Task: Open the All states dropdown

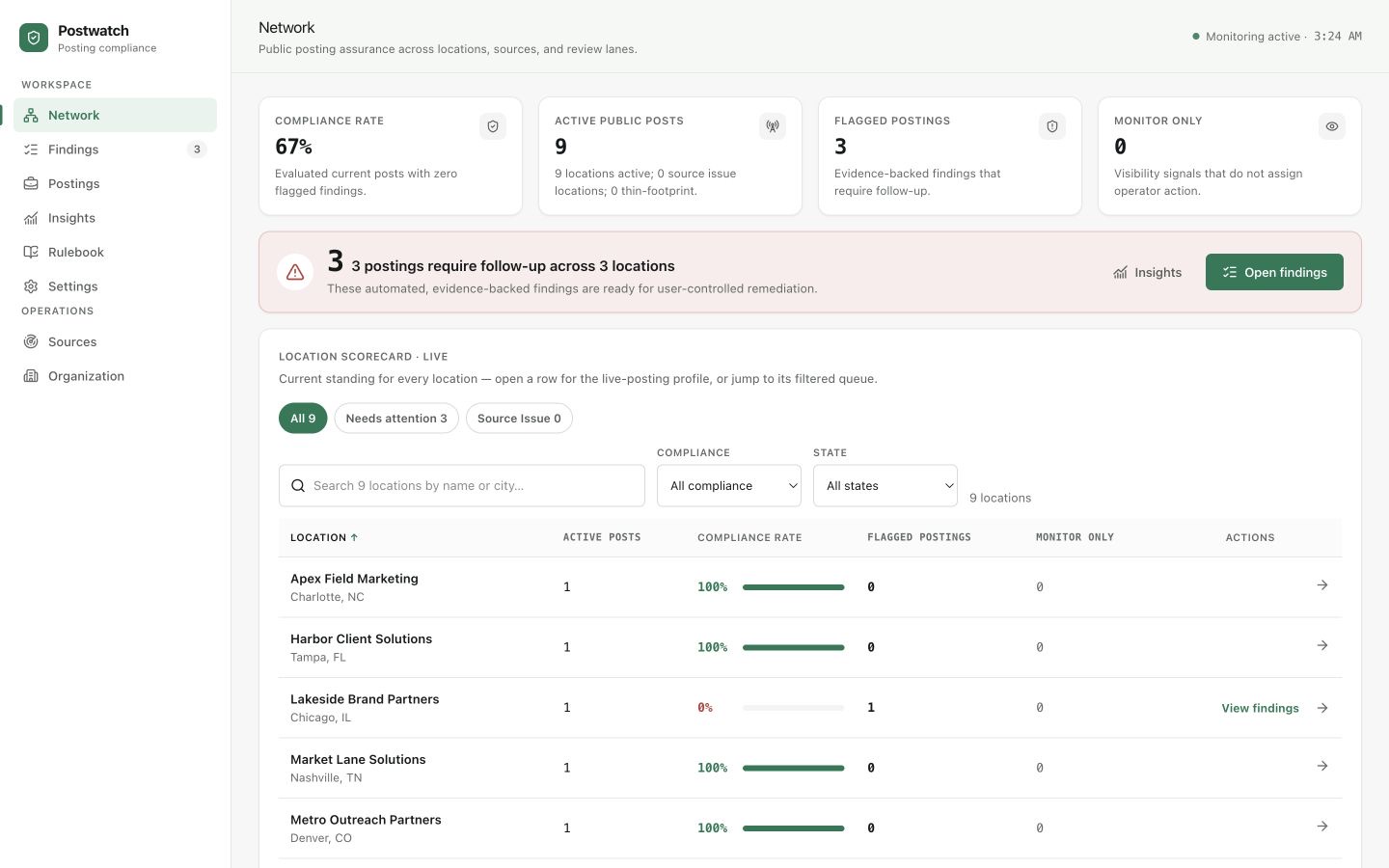Action: pyautogui.click(x=885, y=486)
